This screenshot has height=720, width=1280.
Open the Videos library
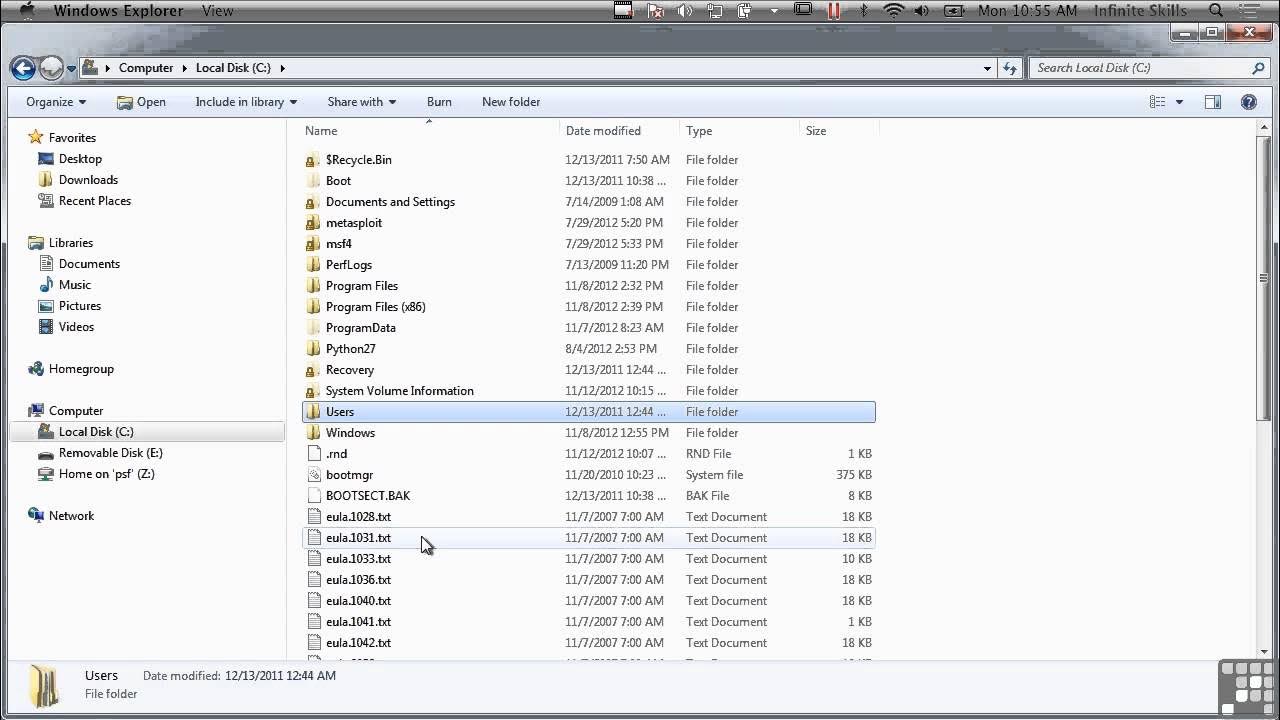[76, 327]
